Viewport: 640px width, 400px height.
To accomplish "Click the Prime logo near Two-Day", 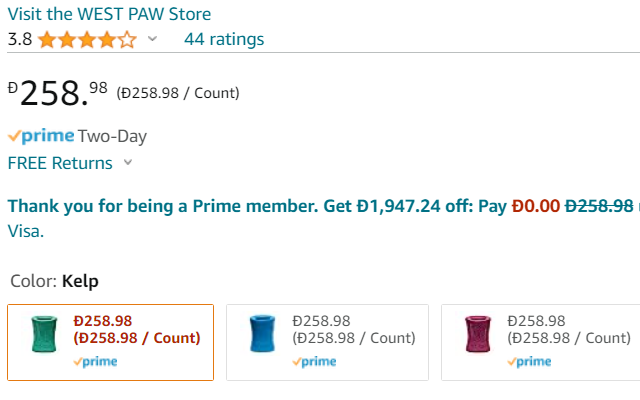I will point(41,136).
